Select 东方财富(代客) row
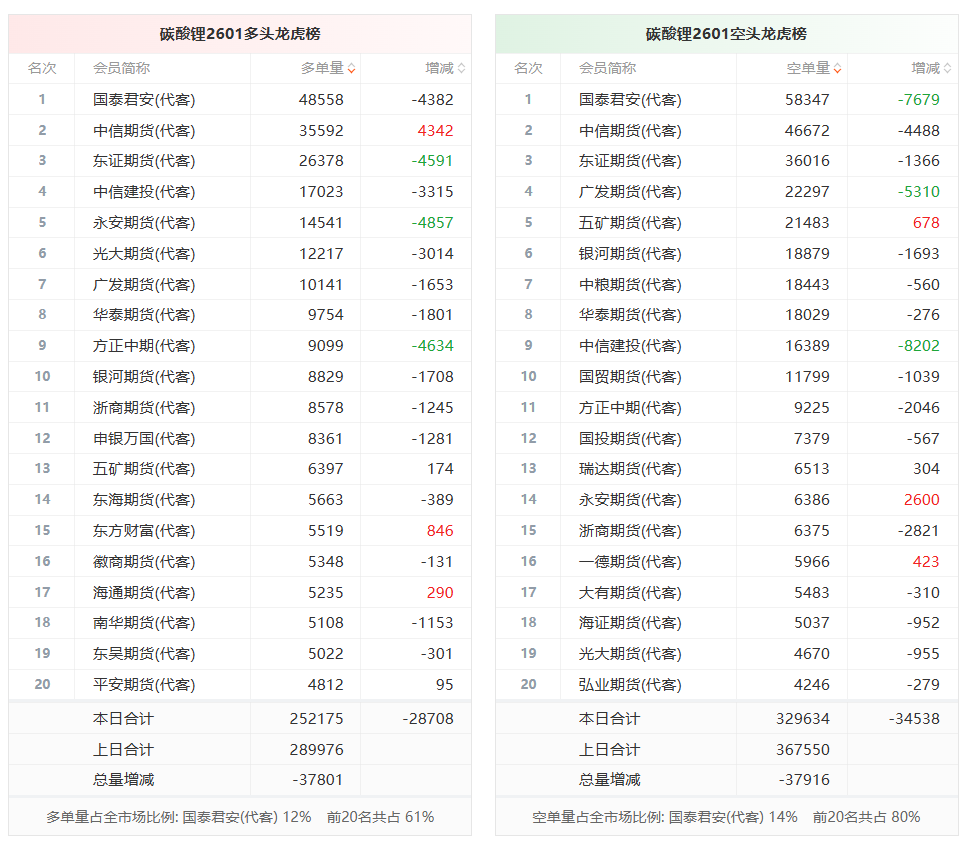The image size is (973, 846). point(240,531)
